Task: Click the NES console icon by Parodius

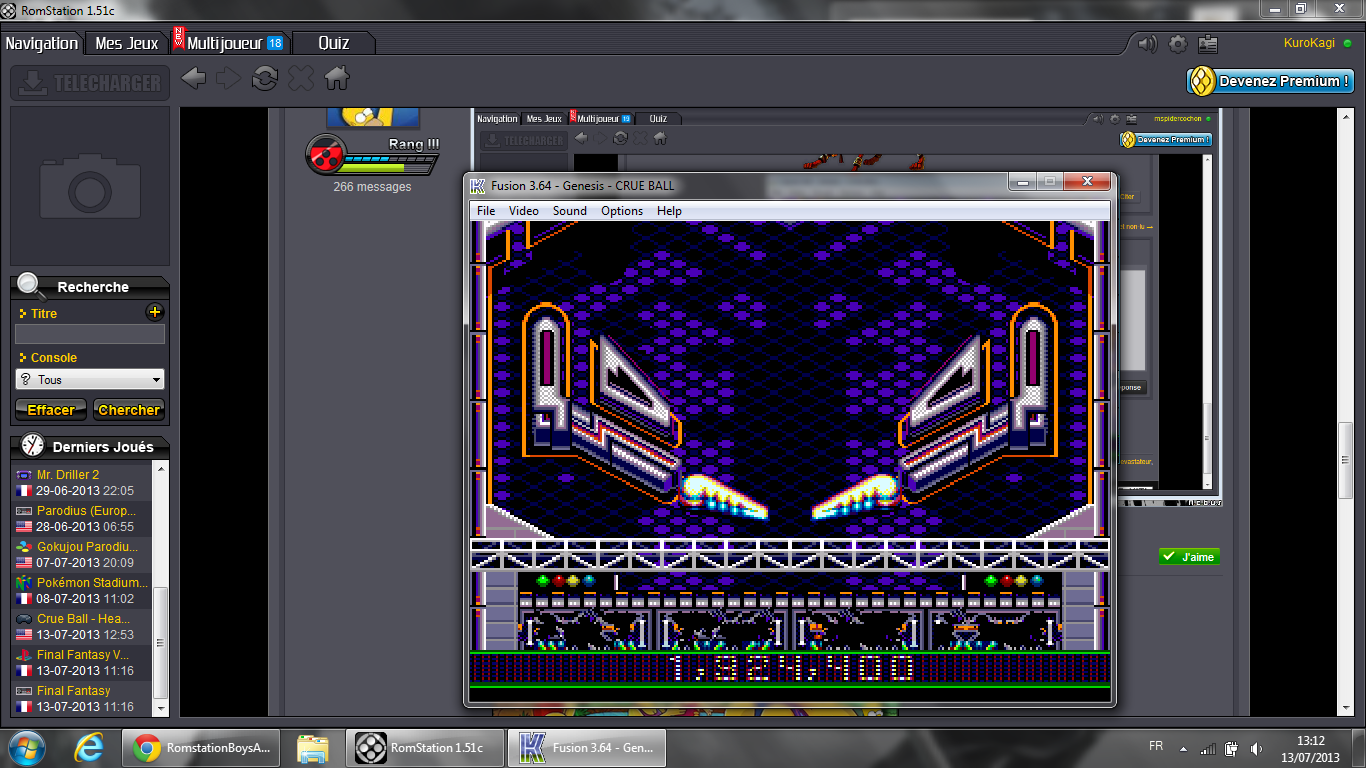Action: (24, 510)
